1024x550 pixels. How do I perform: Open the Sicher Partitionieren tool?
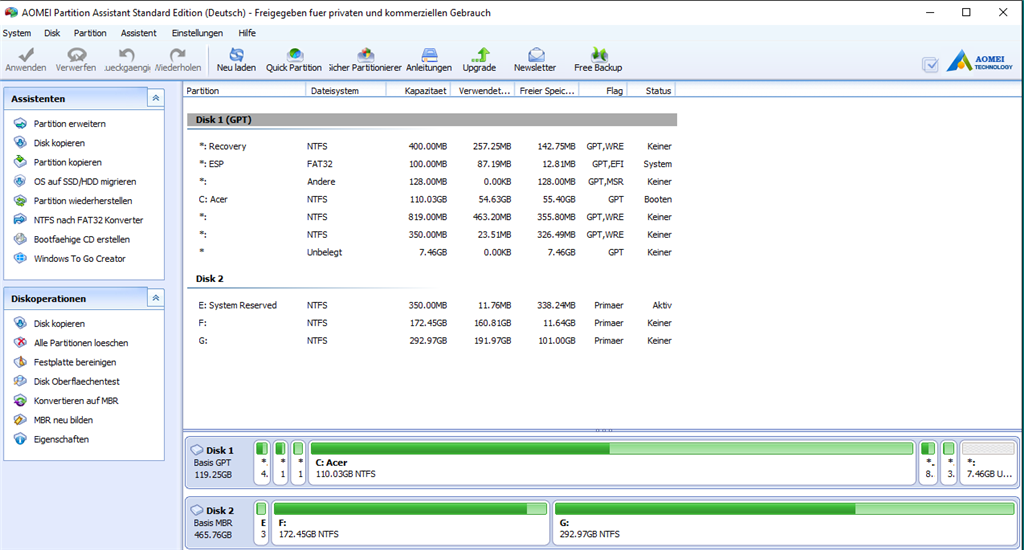[x=365, y=59]
